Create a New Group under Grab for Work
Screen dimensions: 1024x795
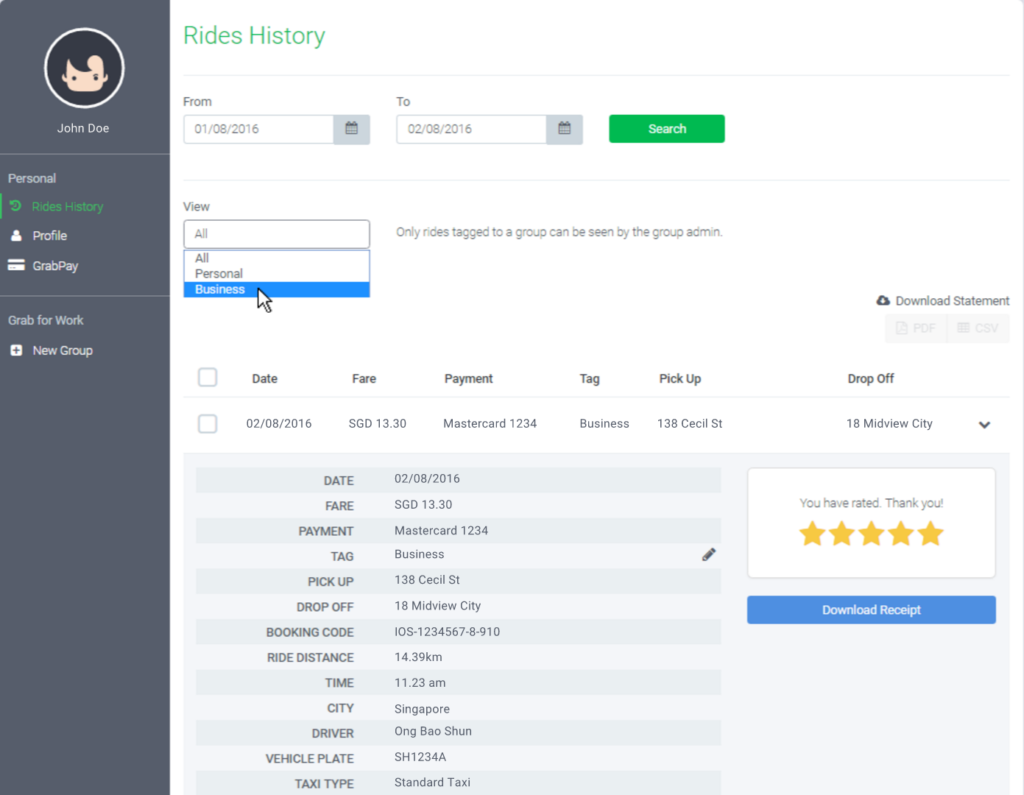62,351
